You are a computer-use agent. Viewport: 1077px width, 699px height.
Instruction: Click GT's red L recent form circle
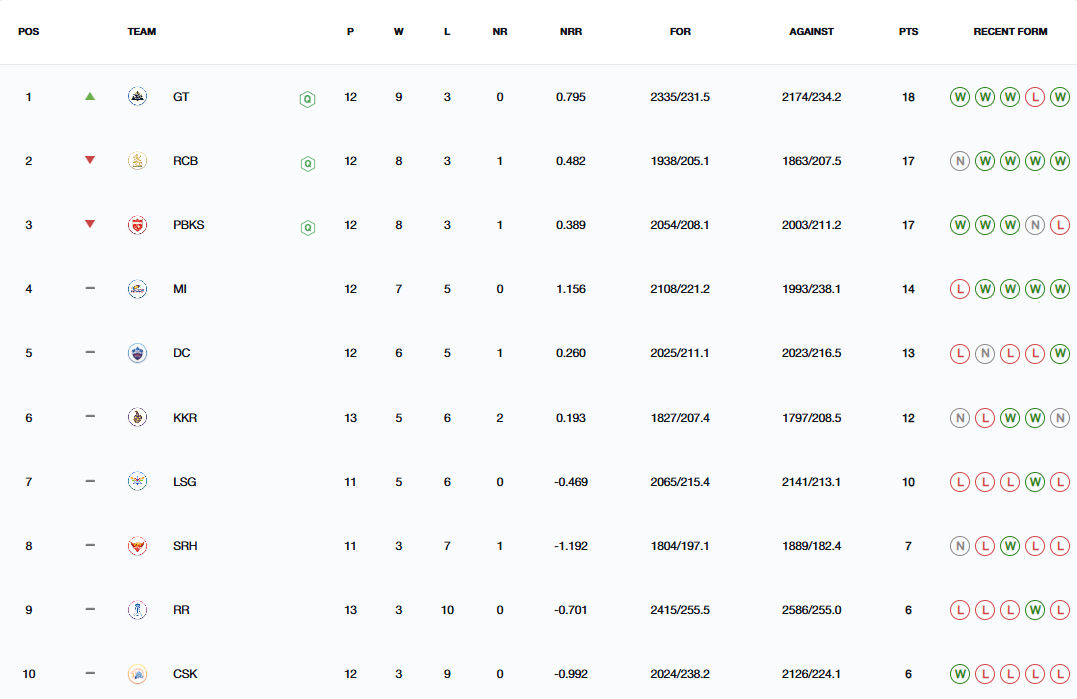[x=1035, y=97]
